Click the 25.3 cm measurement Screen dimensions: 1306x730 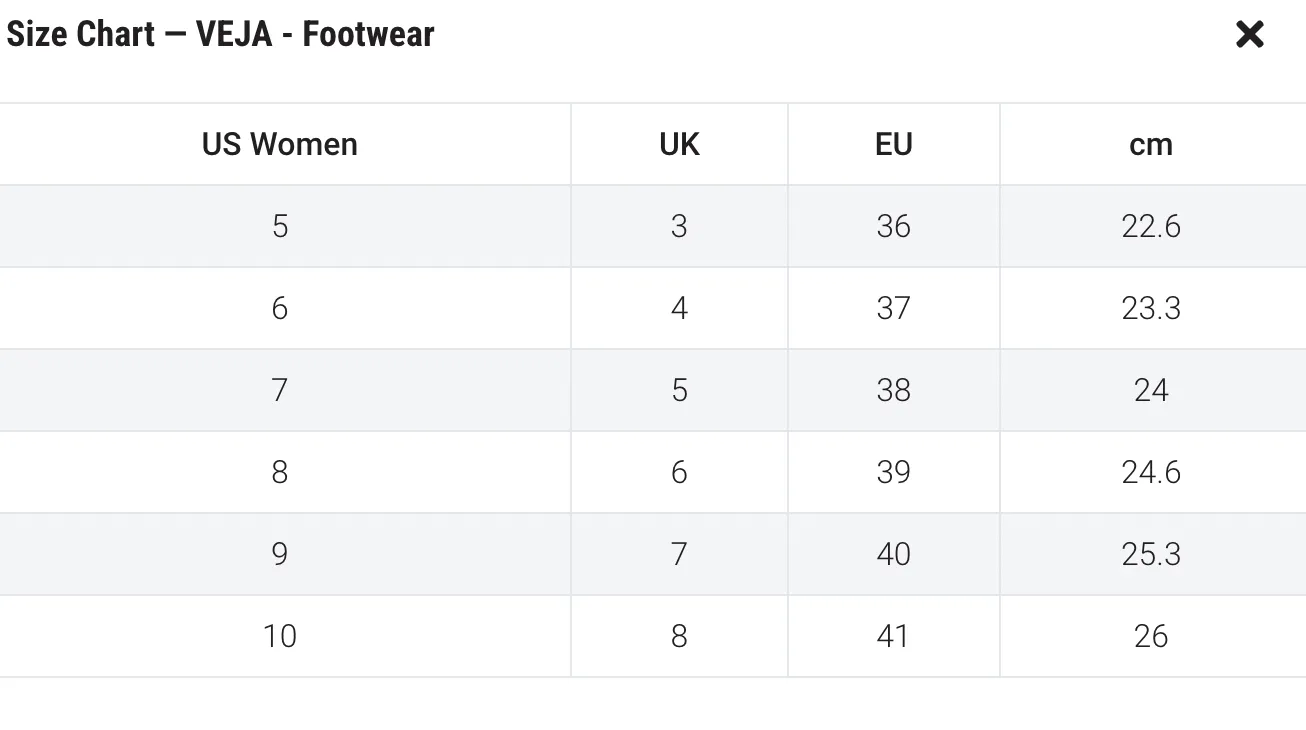coord(1152,554)
